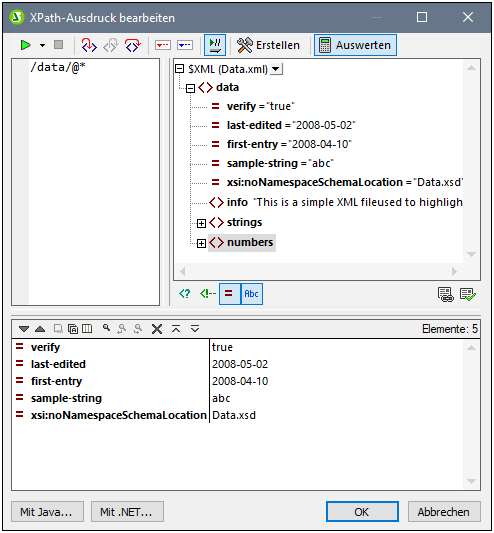Click the step into icon
494x533 pixels.
tap(89, 45)
